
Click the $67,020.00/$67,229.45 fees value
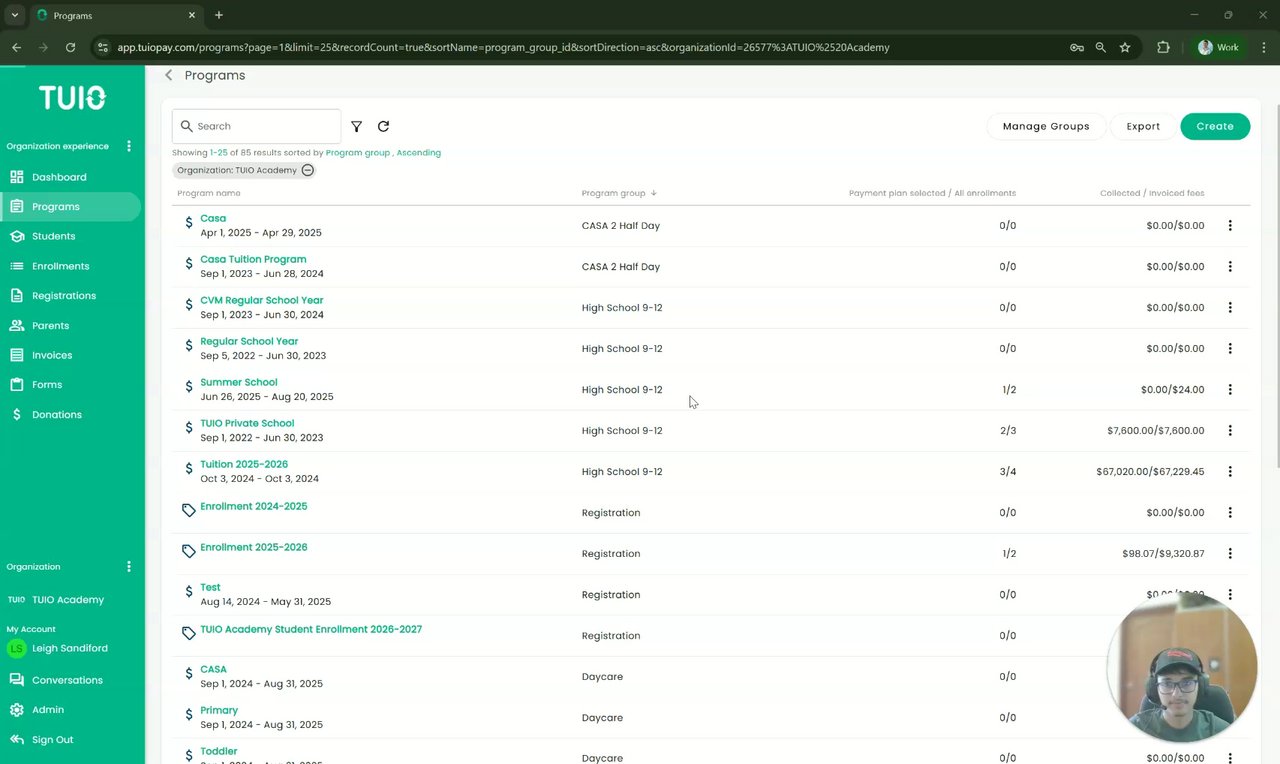pyautogui.click(x=1150, y=472)
